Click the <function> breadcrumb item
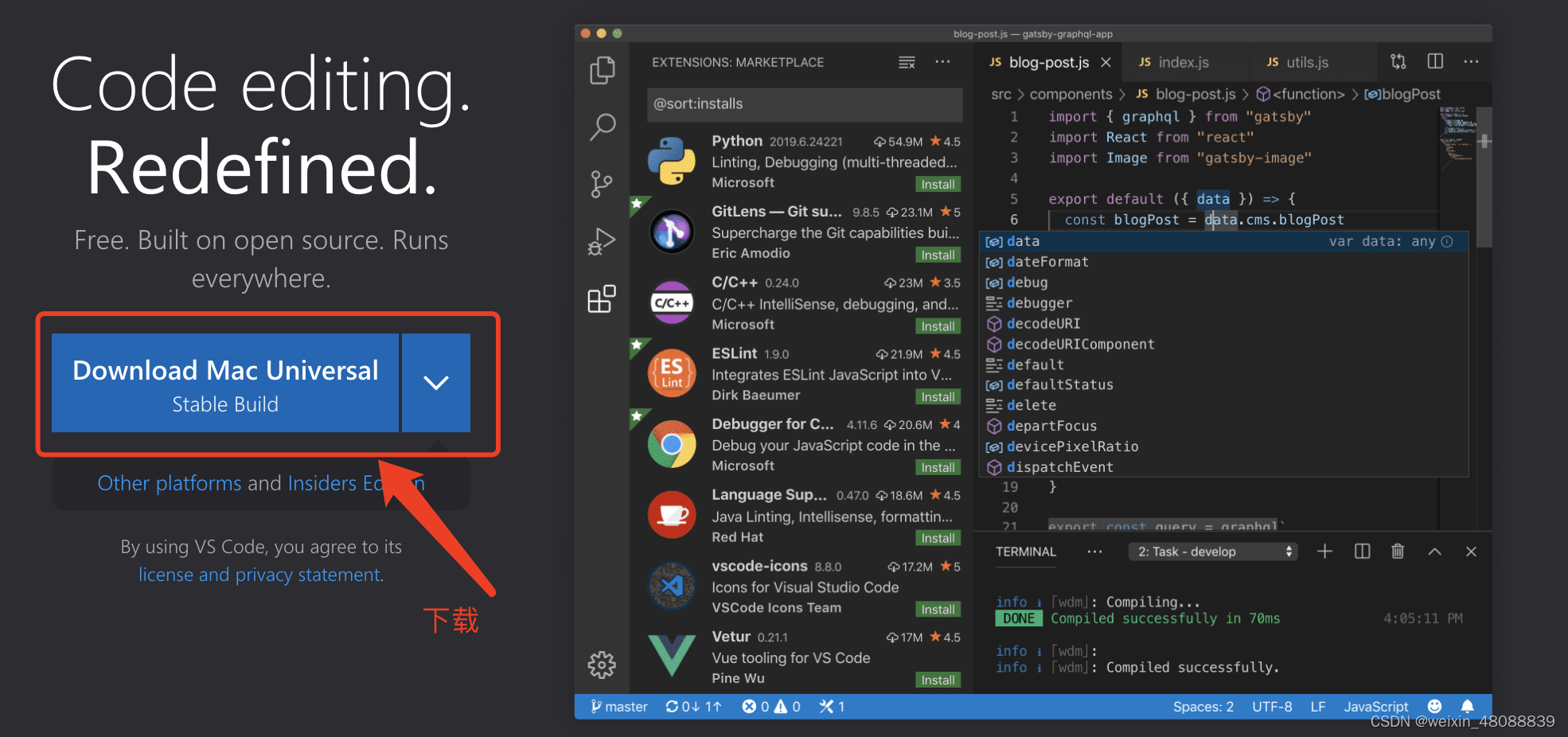The image size is (1568, 737). 1301,94
